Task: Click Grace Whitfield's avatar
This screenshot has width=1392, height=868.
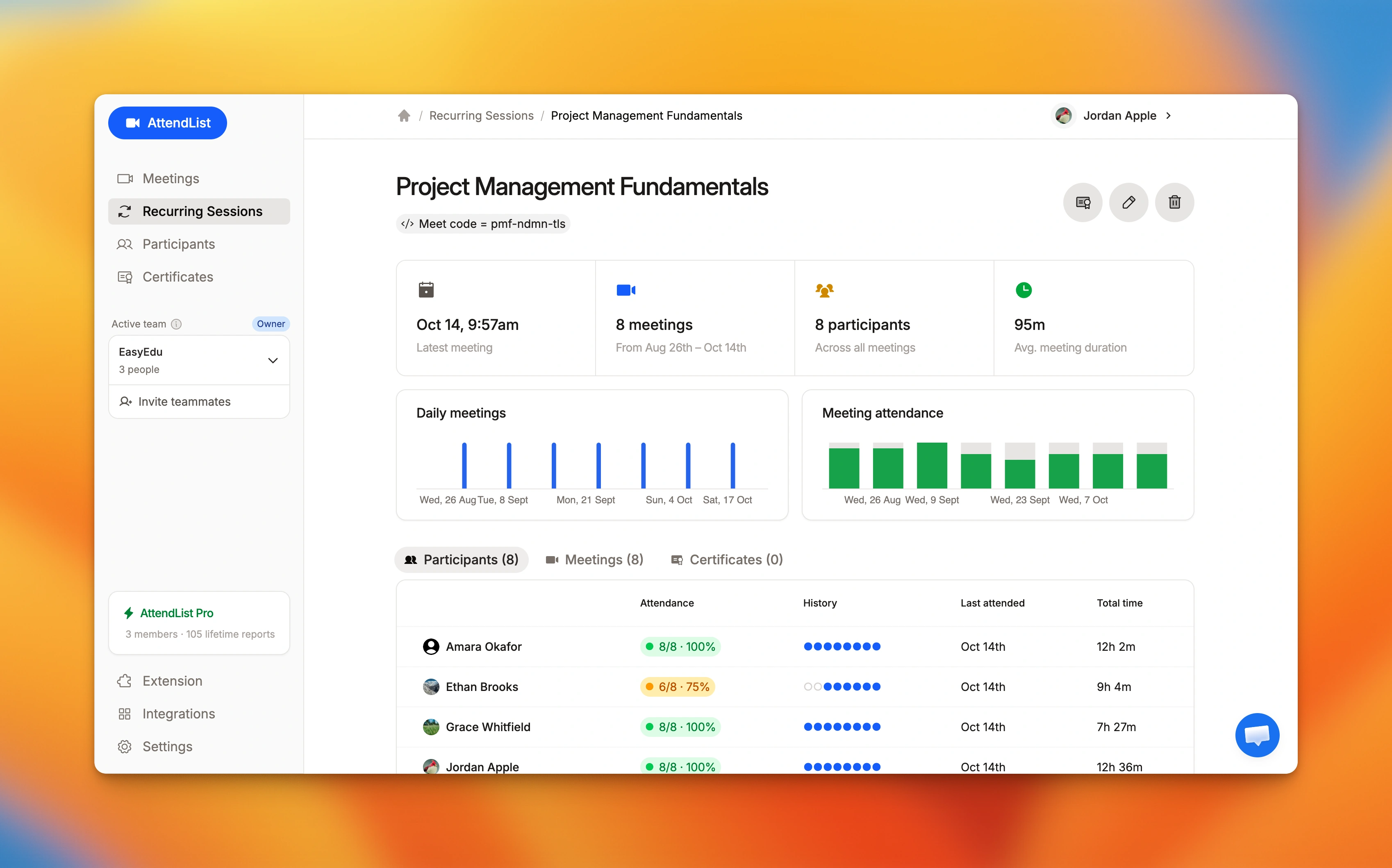Action: pyautogui.click(x=430, y=727)
